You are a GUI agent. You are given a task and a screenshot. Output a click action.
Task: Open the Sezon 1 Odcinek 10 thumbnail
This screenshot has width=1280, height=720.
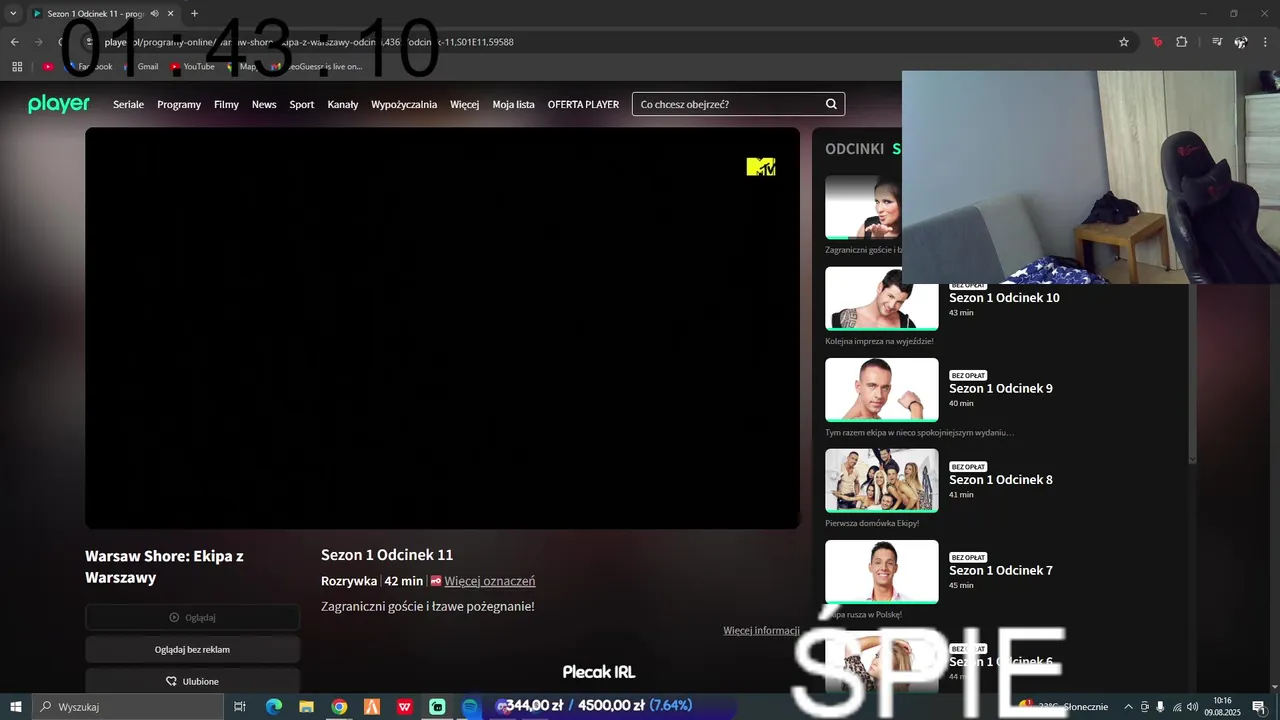pos(881,298)
